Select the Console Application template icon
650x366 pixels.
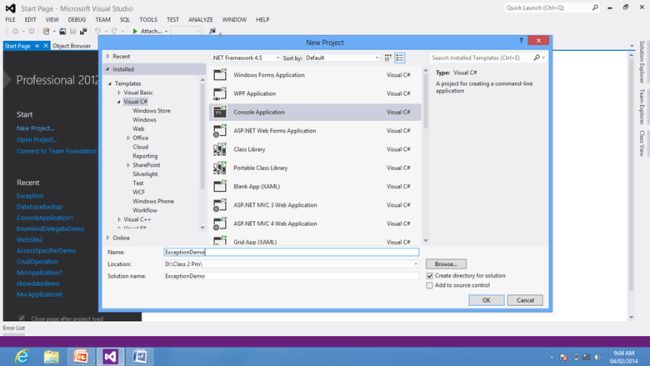(x=220, y=112)
